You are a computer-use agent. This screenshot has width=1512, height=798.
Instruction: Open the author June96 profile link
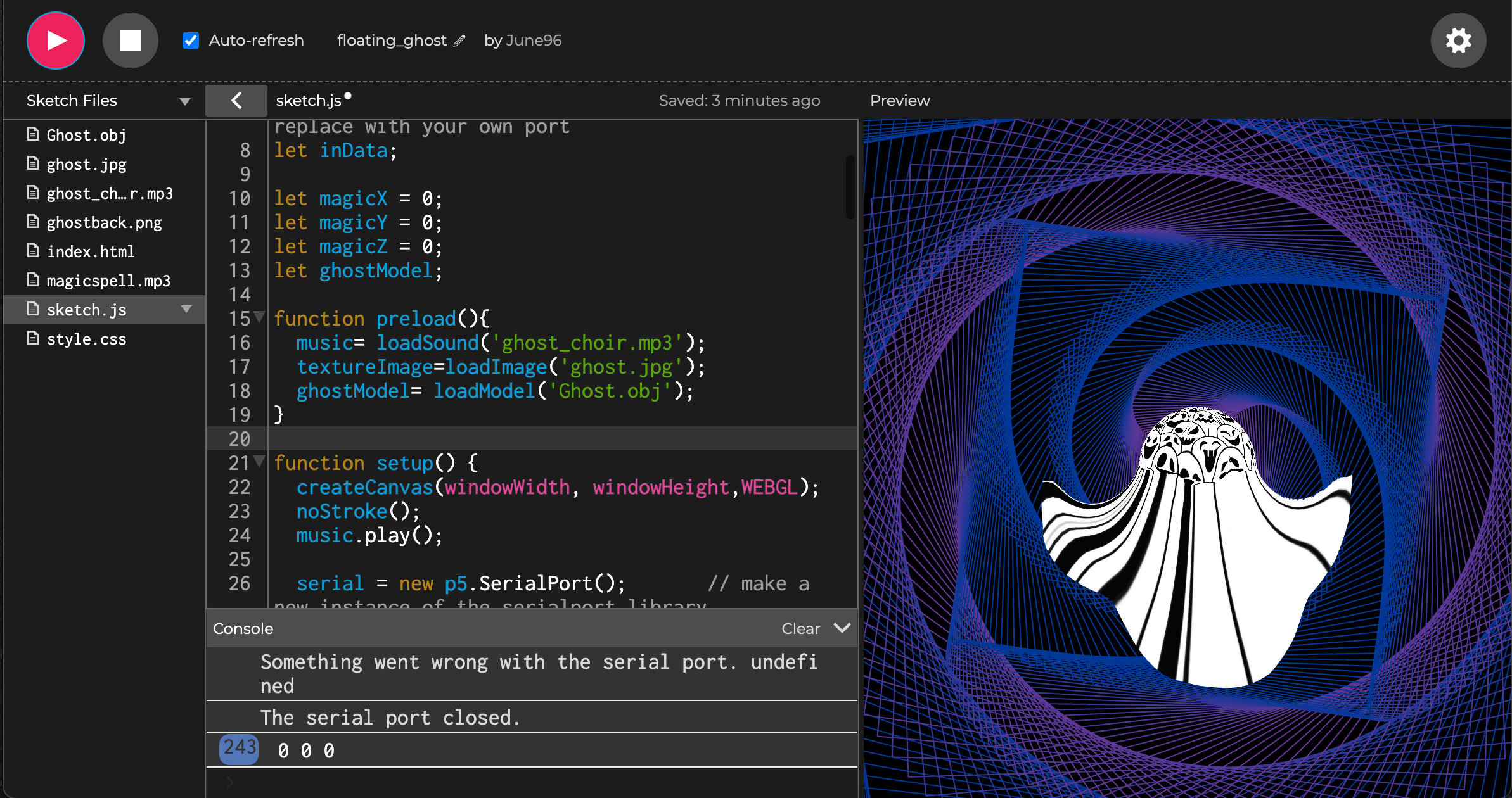[x=534, y=41]
